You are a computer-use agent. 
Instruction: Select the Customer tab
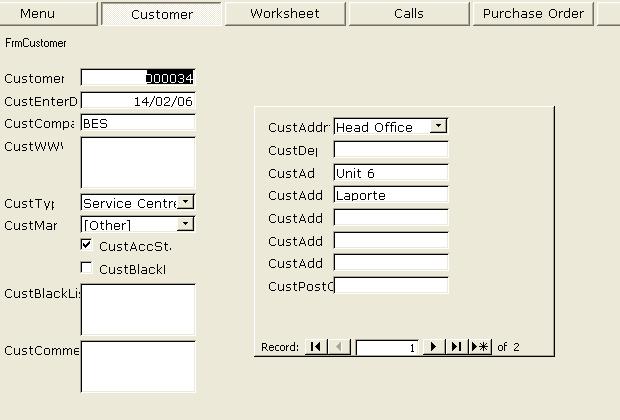pyautogui.click(x=162, y=14)
